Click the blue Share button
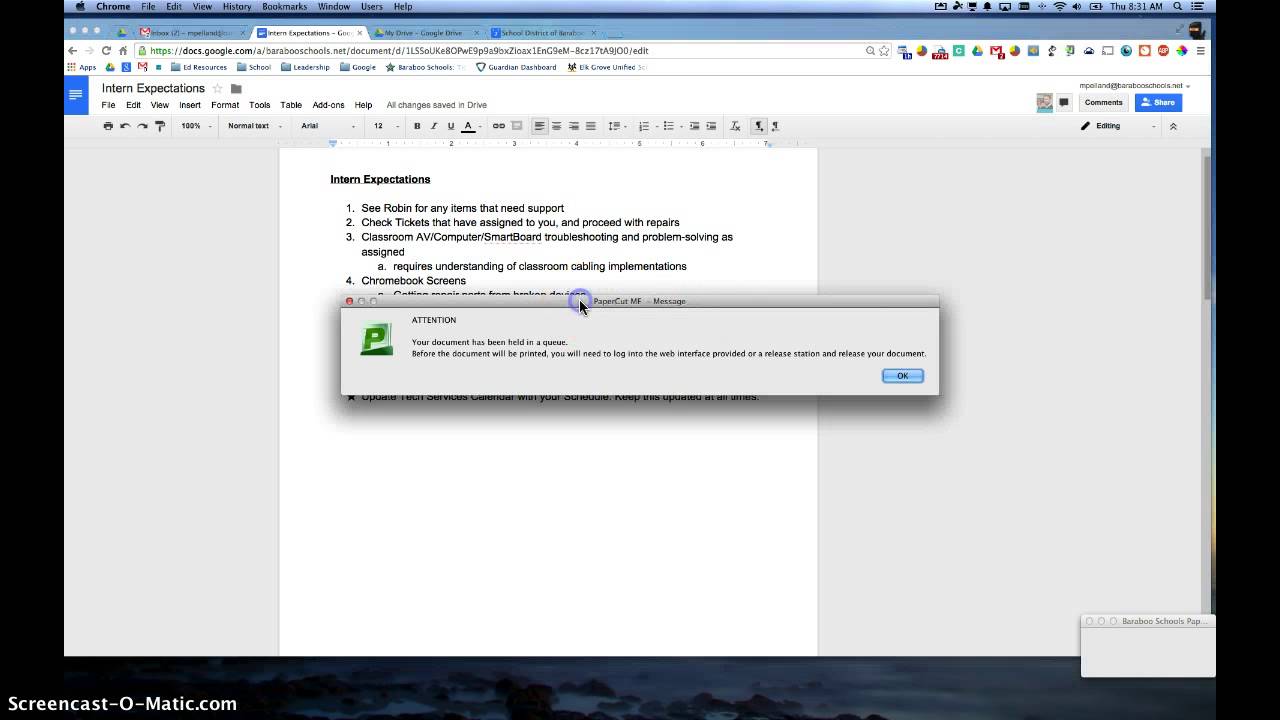Screen dimensions: 1280x720 pos(1158,102)
